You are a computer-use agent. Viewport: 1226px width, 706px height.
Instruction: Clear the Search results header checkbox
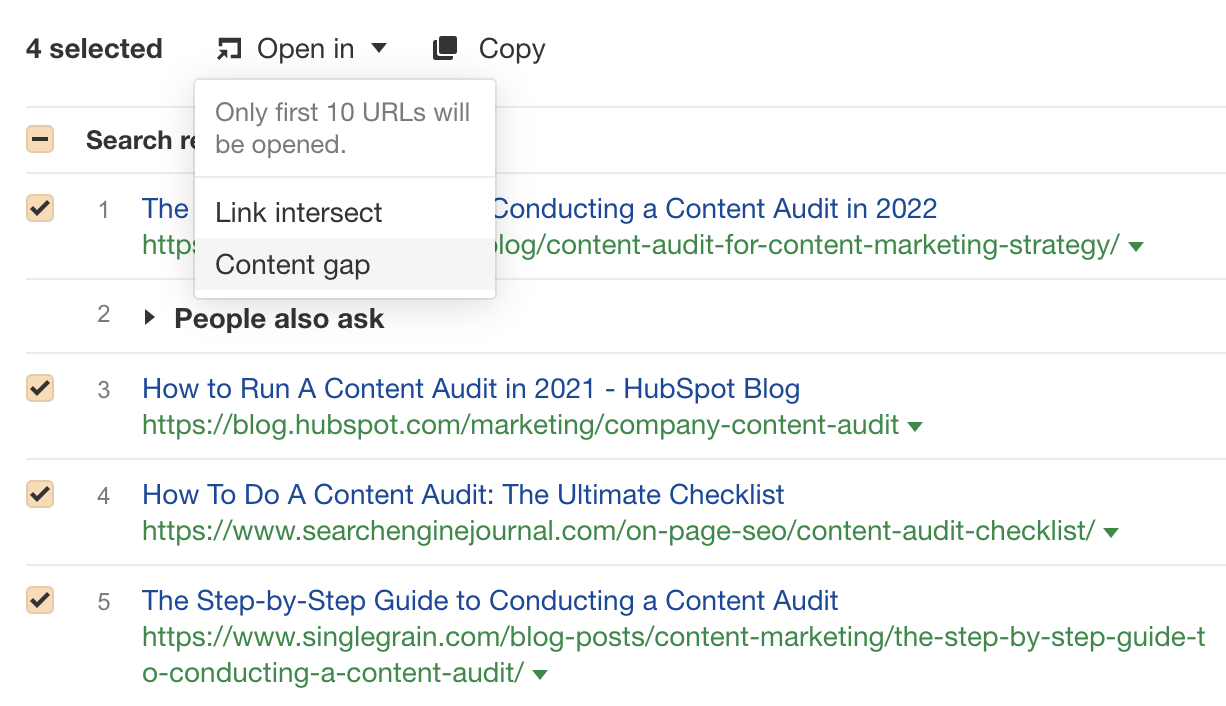[x=39, y=139]
